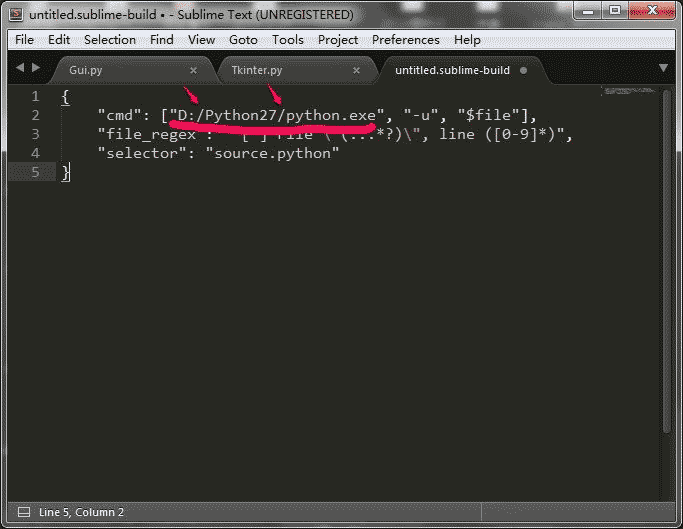Minimize the Sublime Text window
The width and height of the screenshot is (683, 529).
click(588, 11)
